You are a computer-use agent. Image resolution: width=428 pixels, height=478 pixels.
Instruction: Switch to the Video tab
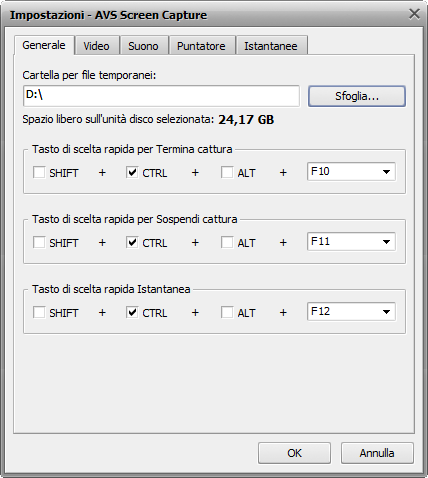point(96,46)
